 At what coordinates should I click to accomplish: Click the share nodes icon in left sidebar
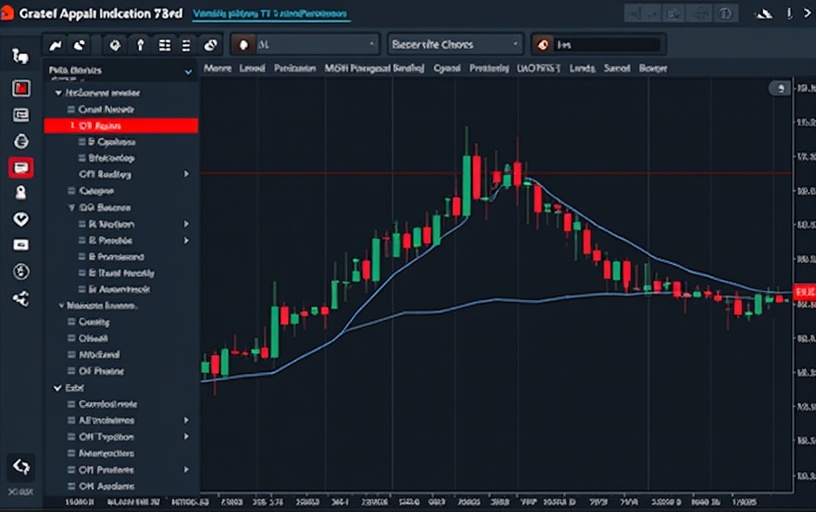20,298
